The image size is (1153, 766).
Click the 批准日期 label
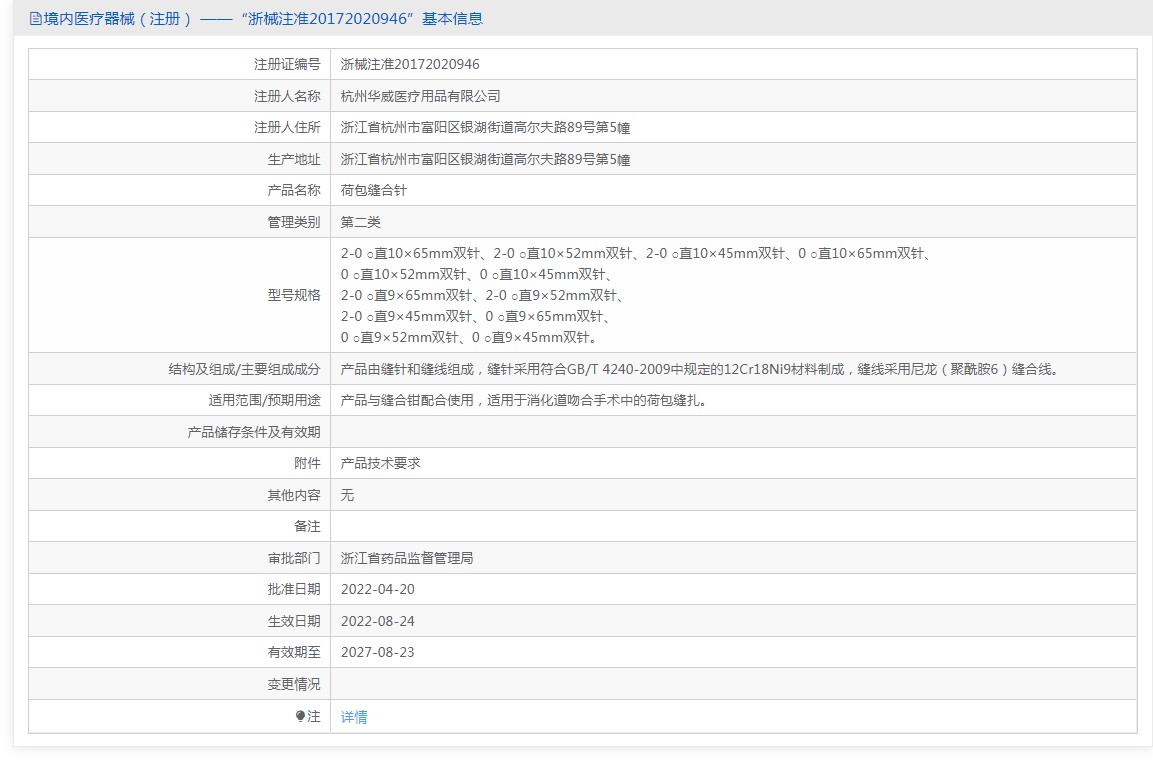point(294,590)
